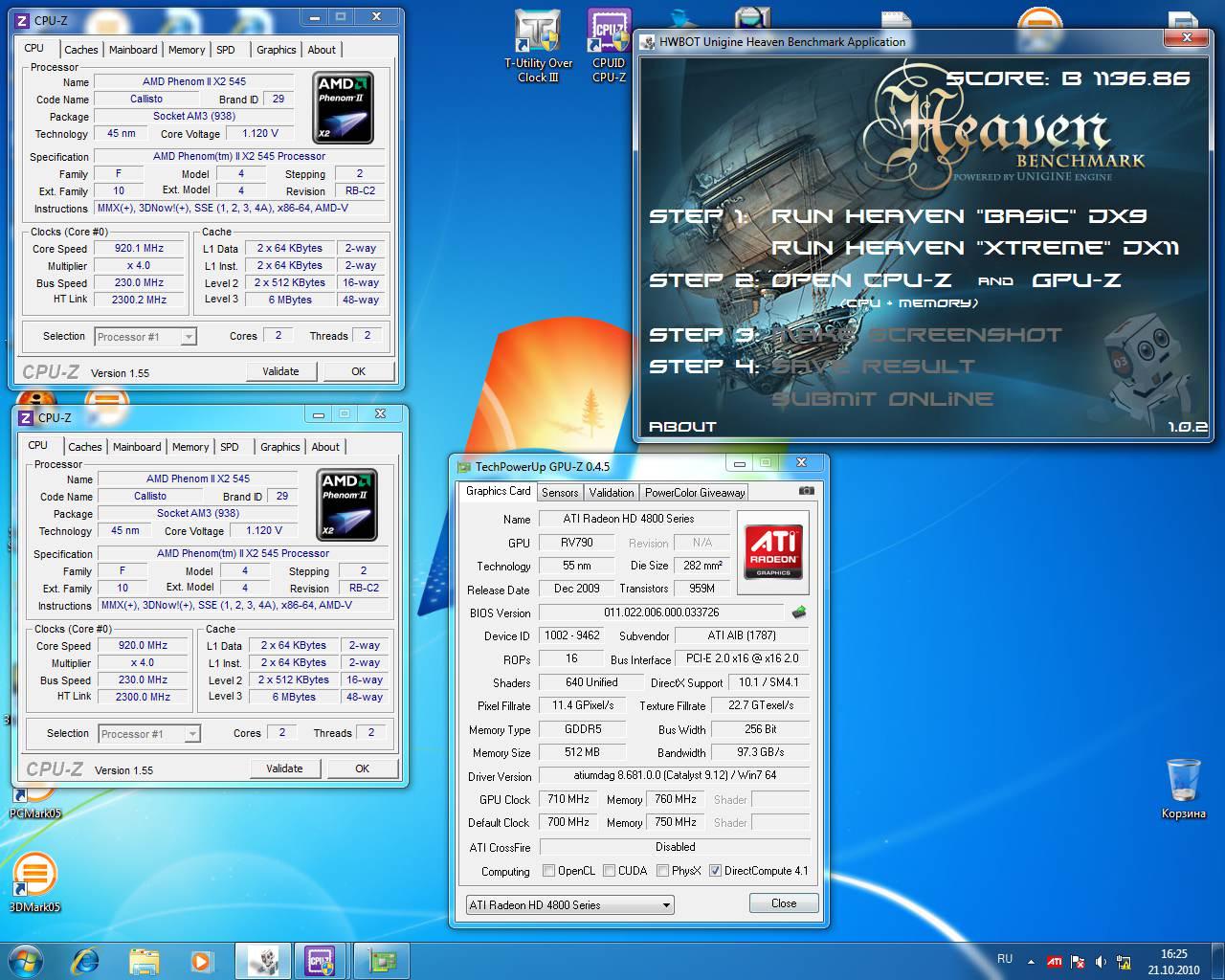Open the 3DMark05 desktop shortcut
The image size is (1225, 980).
[34, 880]
